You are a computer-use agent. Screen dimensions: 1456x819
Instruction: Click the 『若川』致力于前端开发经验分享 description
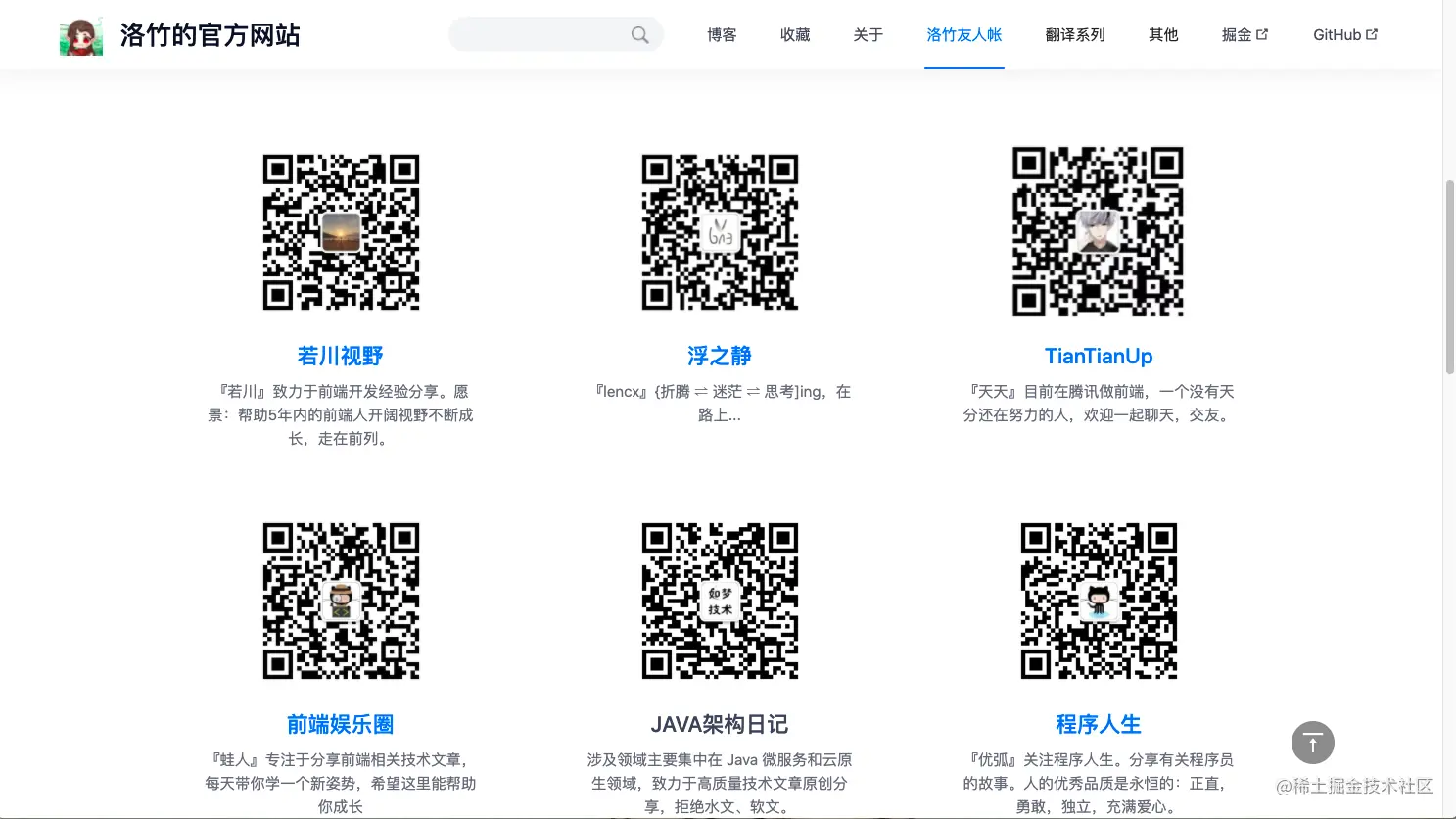pos(341,415)
